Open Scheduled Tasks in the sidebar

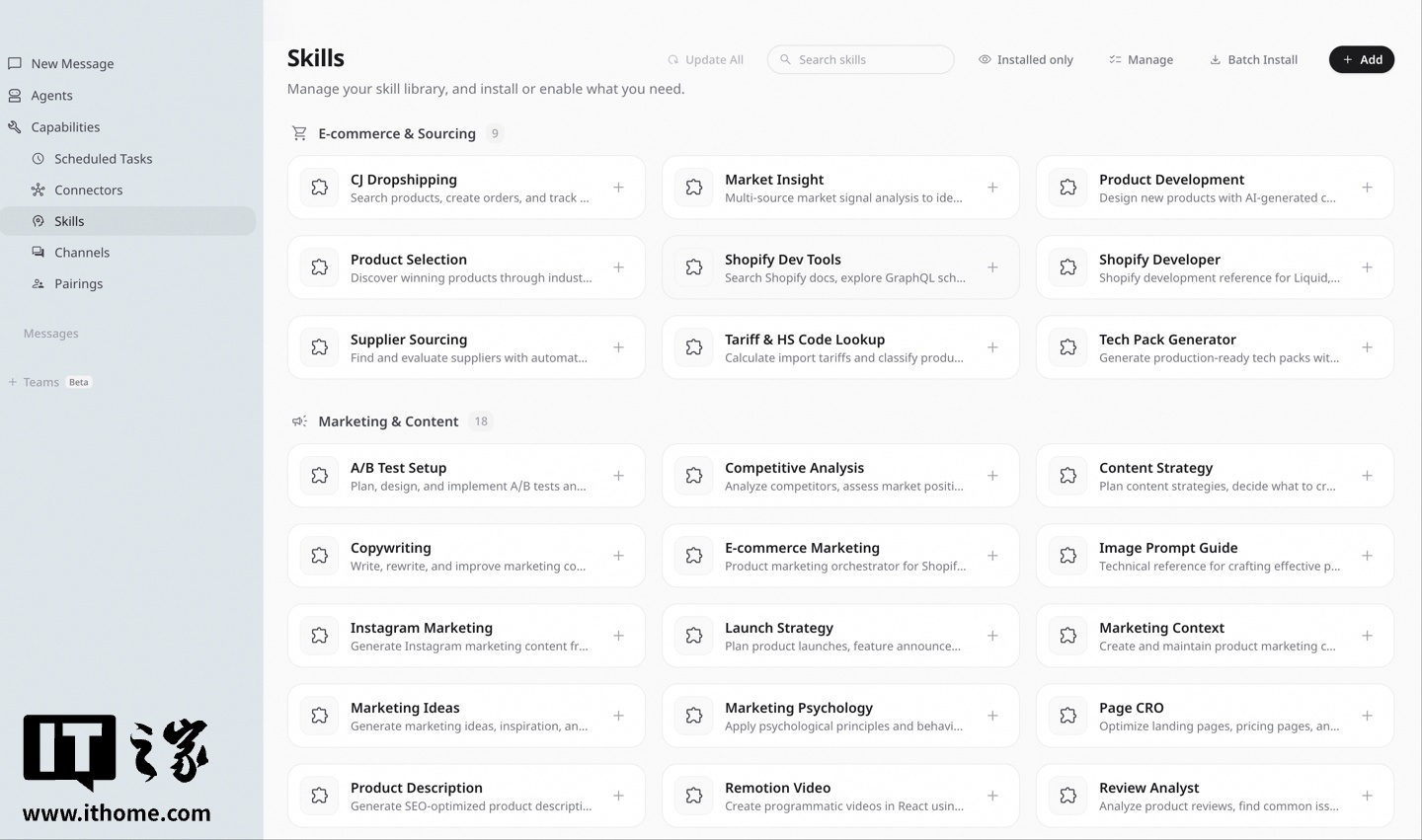[103, 159]
